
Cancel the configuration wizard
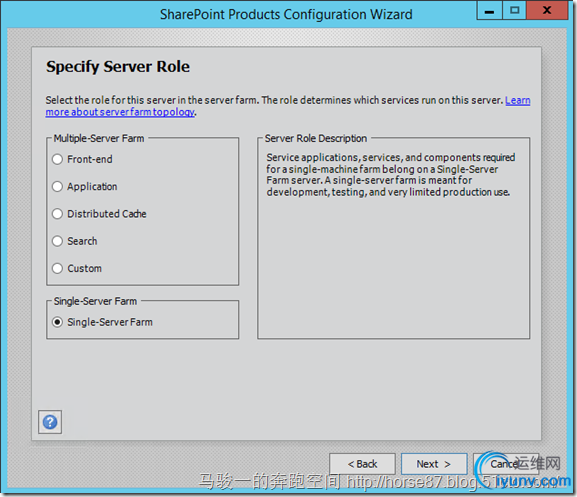click(506, 464)
